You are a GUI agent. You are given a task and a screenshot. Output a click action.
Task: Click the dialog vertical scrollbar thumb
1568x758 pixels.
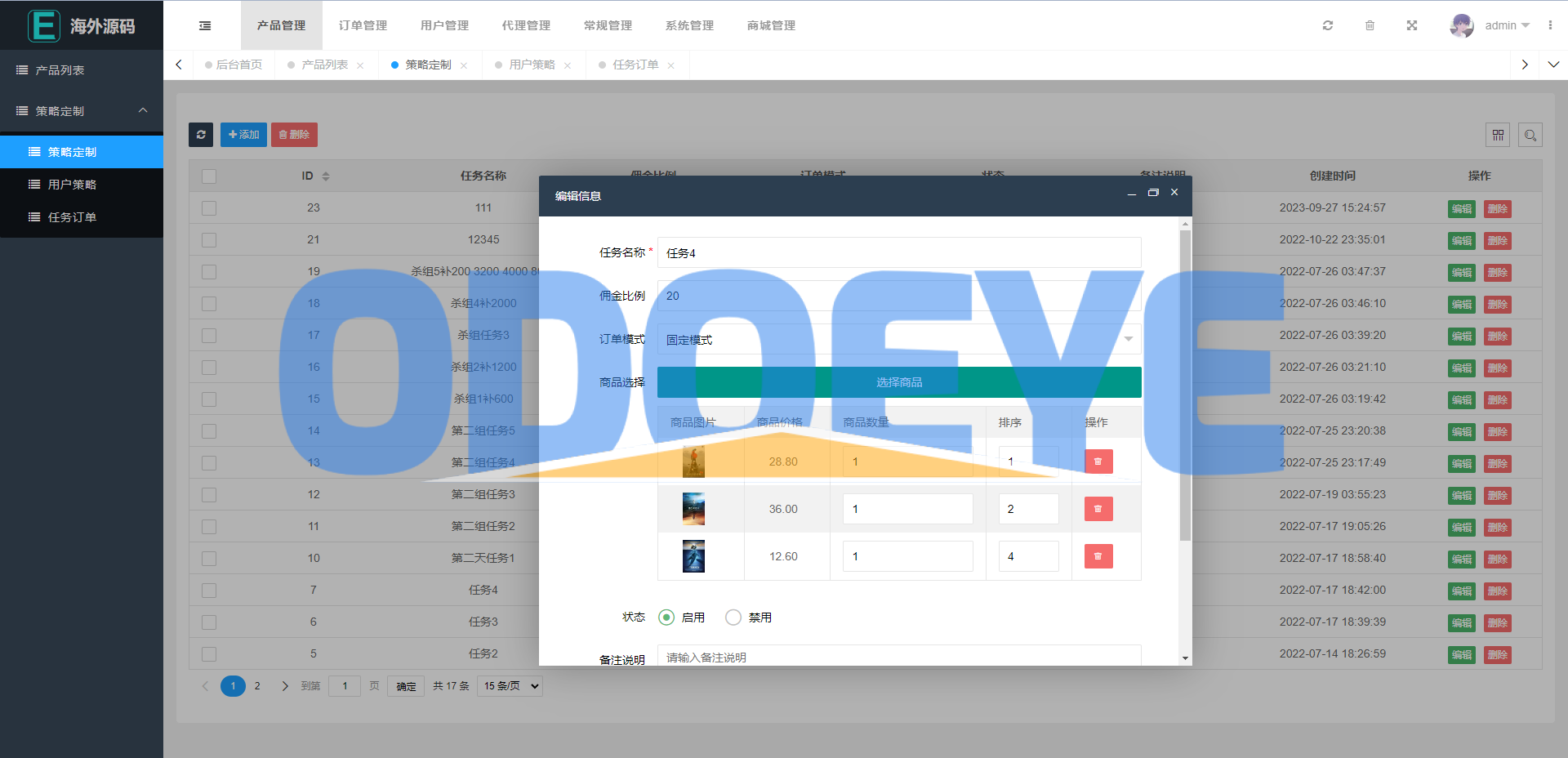1185,386
